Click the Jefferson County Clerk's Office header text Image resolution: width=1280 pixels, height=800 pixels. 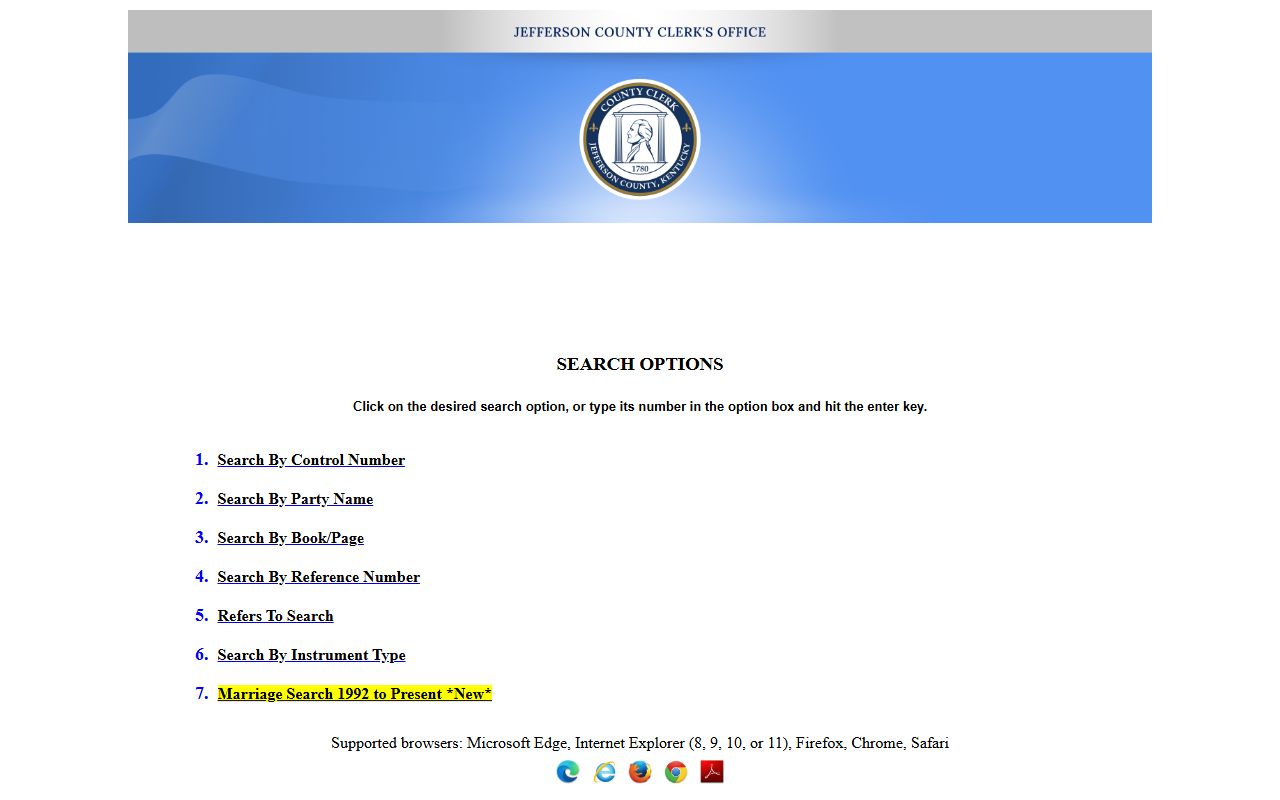640,32
